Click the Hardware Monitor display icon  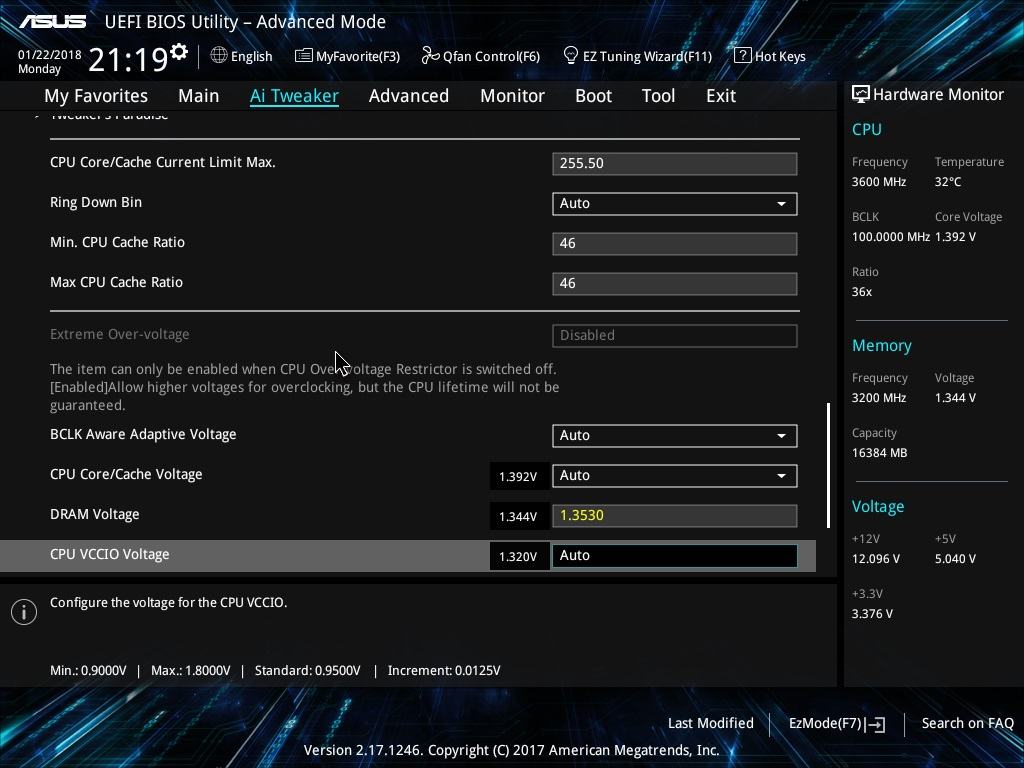860,95
